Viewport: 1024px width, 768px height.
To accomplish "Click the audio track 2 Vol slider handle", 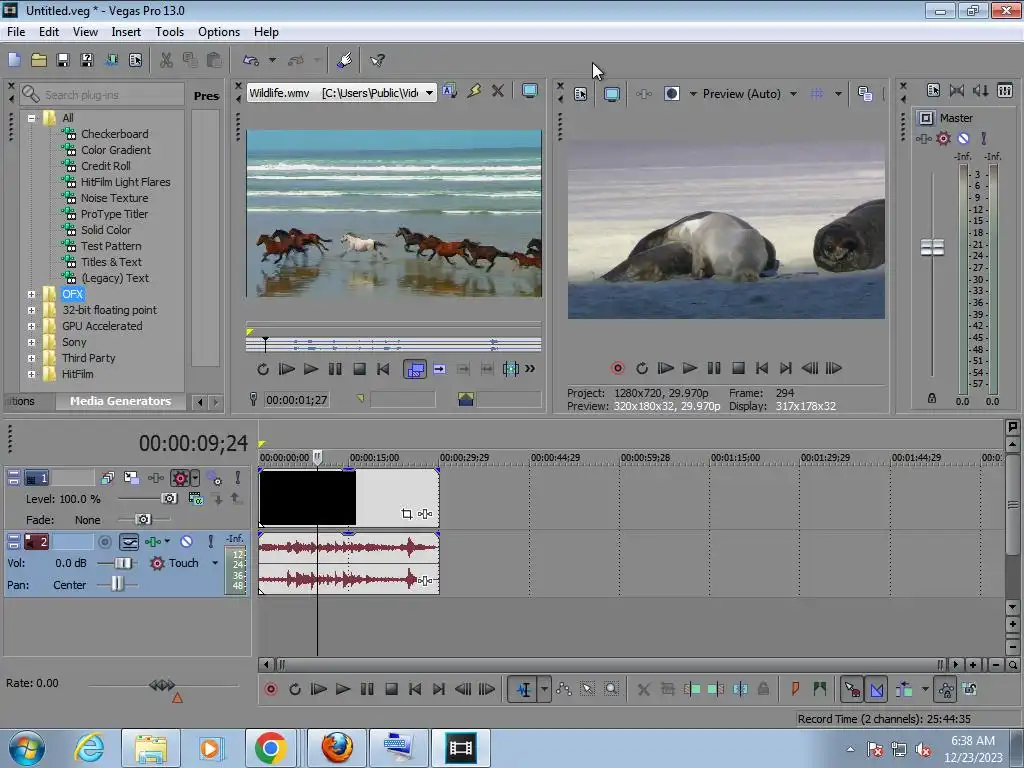I will (123, 563).
